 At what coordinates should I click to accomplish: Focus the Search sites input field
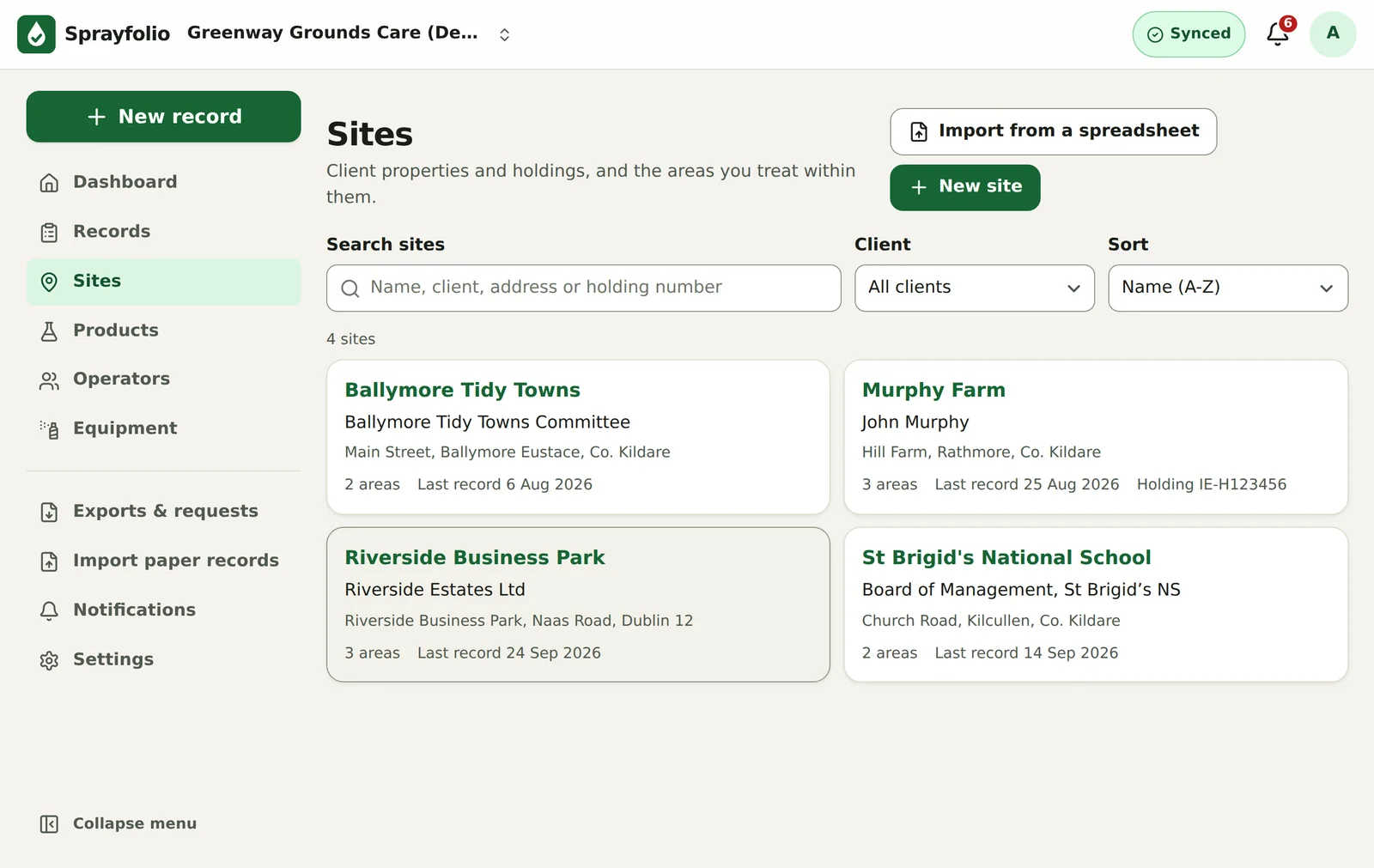point(583,288)
